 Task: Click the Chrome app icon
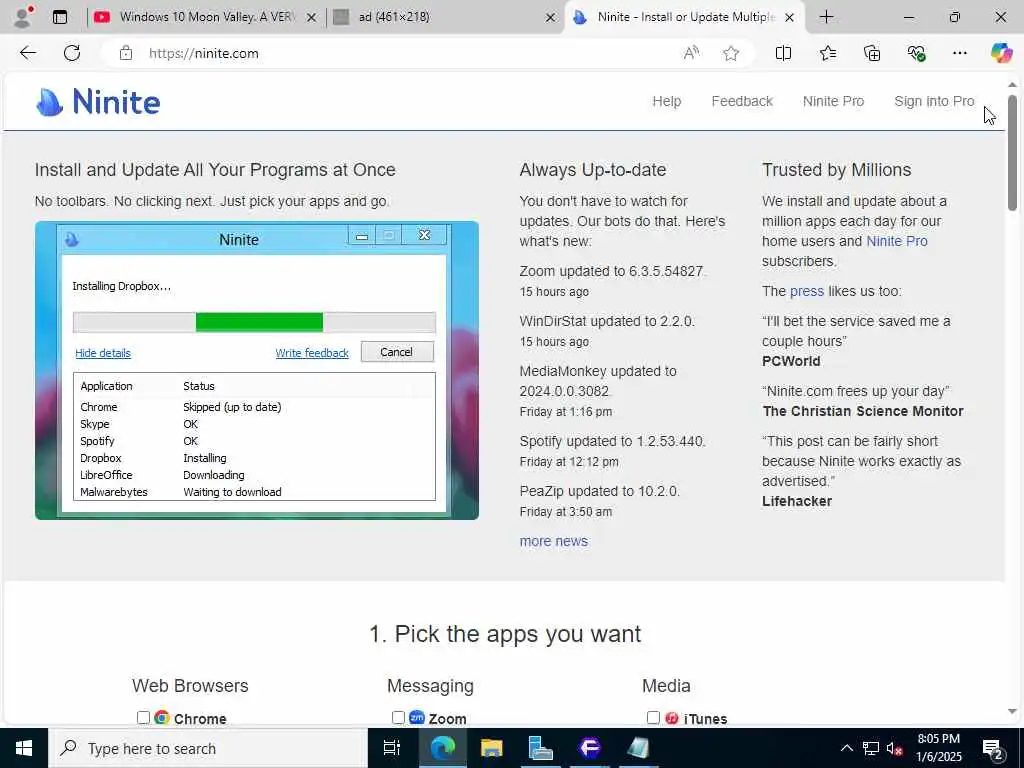coord(161,718)
